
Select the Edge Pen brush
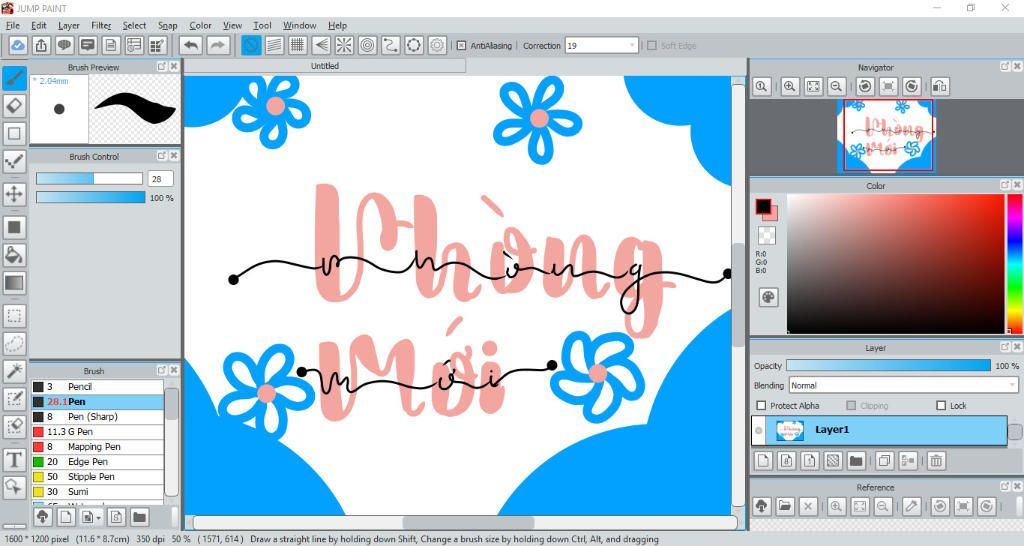click(97, 462)
